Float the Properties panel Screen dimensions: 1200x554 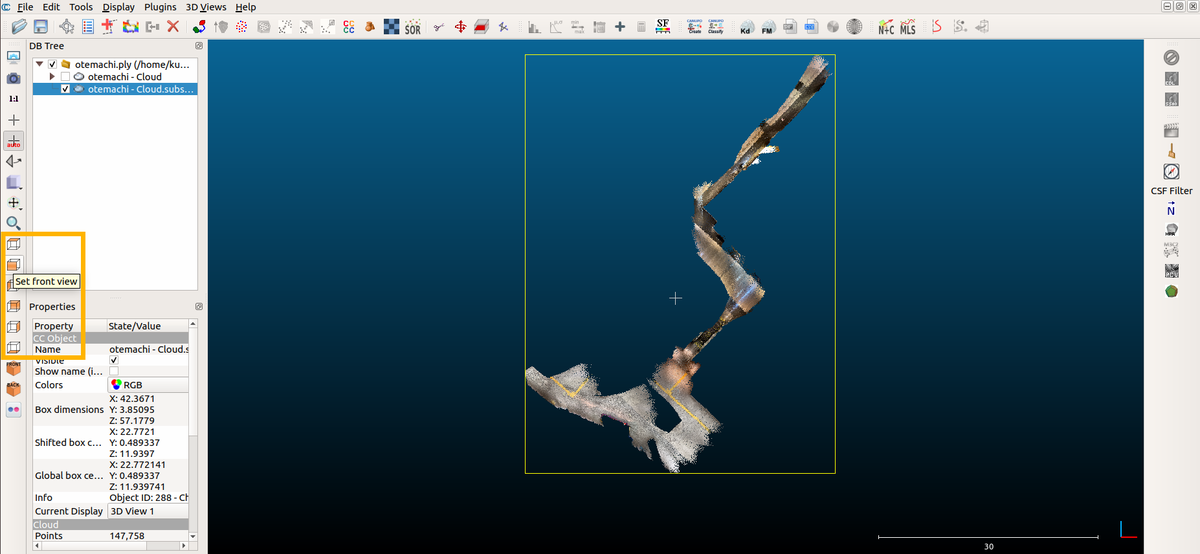[x=198, y=307]
